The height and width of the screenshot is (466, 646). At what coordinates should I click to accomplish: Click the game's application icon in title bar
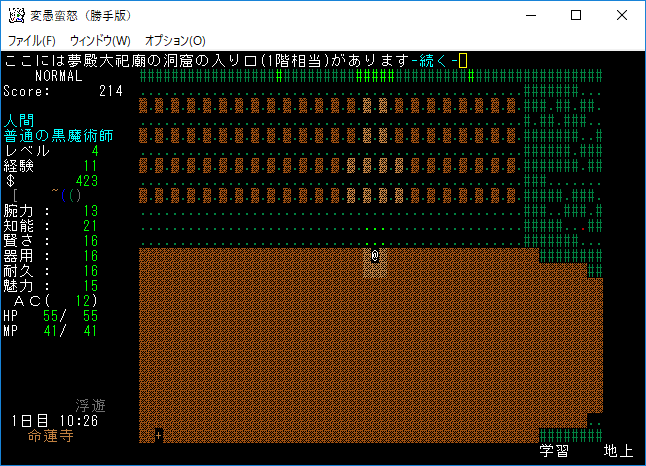(17, 15)
